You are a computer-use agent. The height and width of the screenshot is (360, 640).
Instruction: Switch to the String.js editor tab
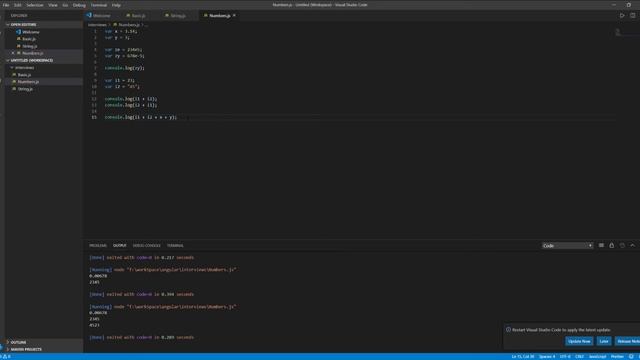(x=178, y=16)
